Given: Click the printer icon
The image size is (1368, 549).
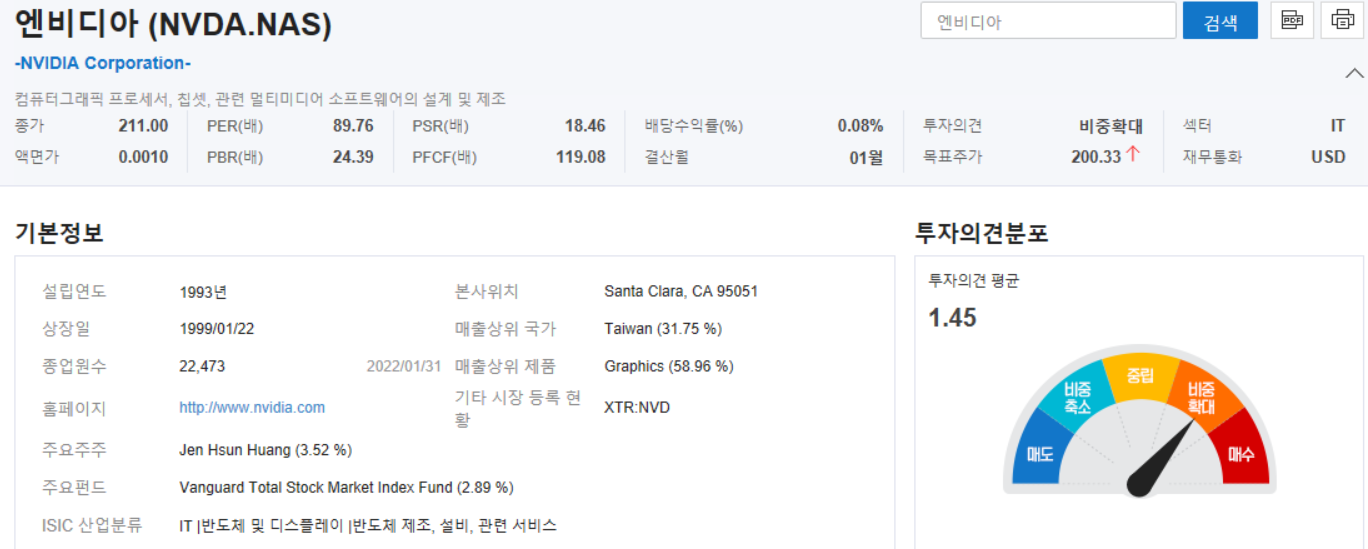Looking at the screenshot, I should click(1343, 20).
